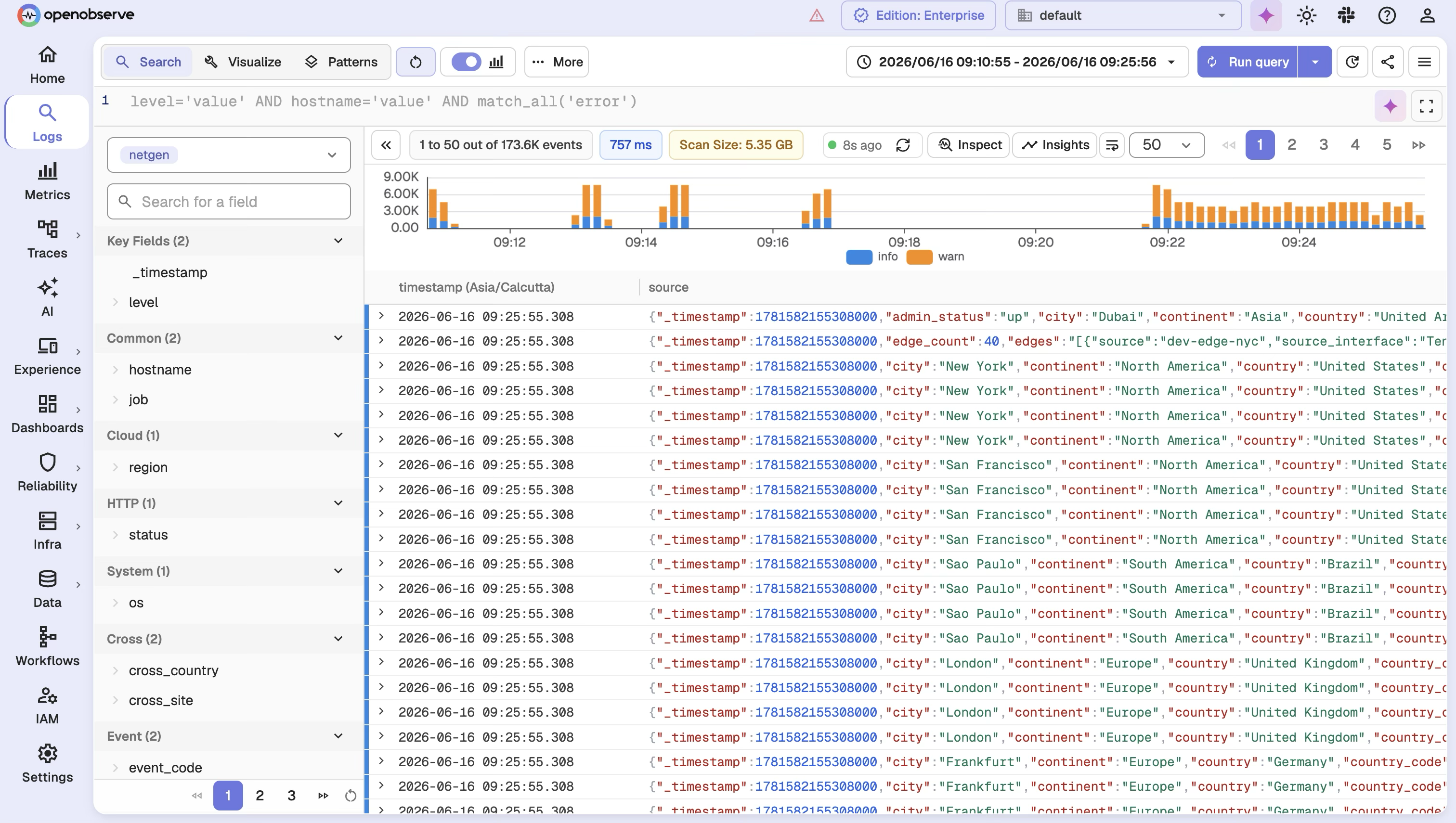The height and width of the screenshot is (823, 1456).
Task: Open the netgen stream dropdown
Action: tap(228, 155)
